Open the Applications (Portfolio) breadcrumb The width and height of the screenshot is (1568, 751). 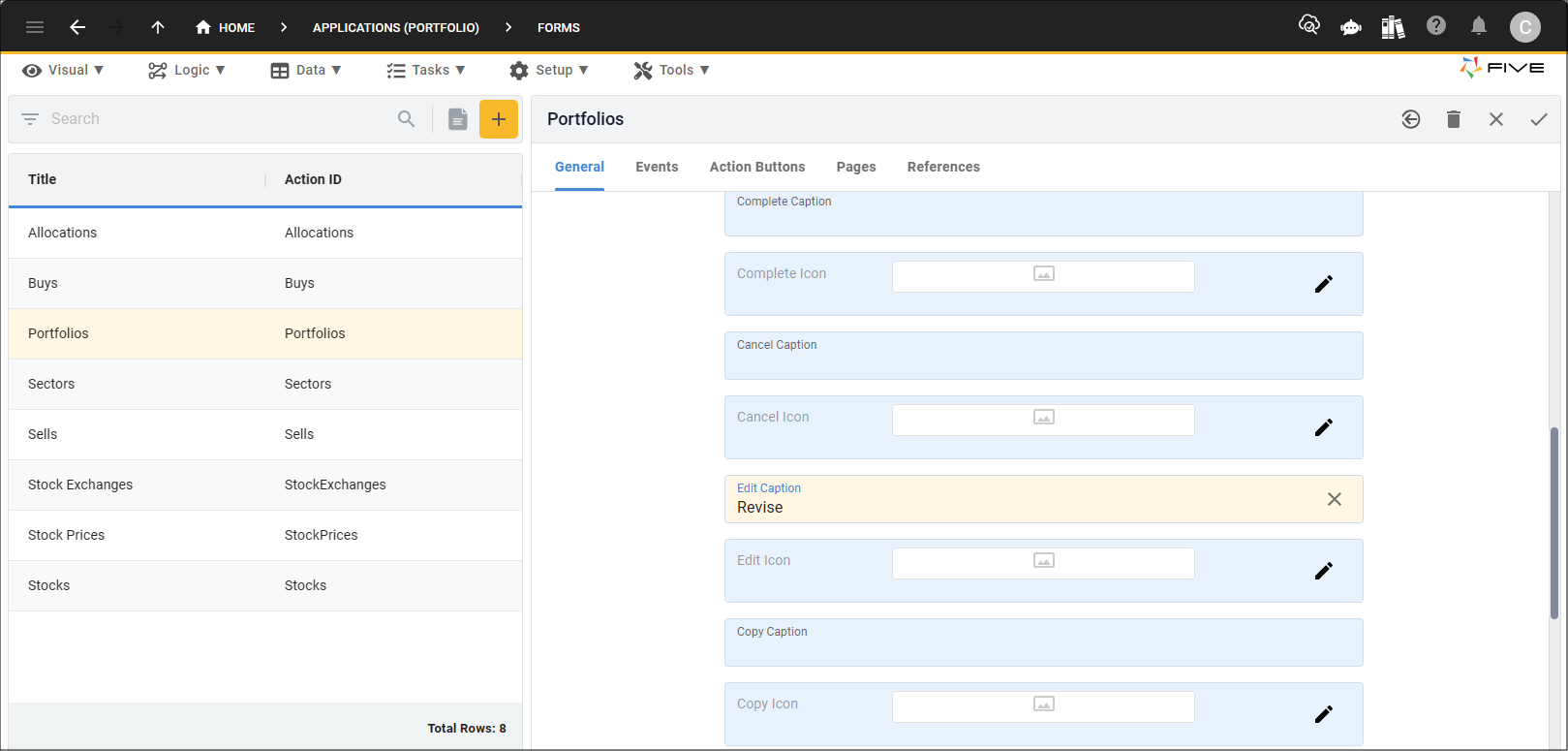pos(395,27)
